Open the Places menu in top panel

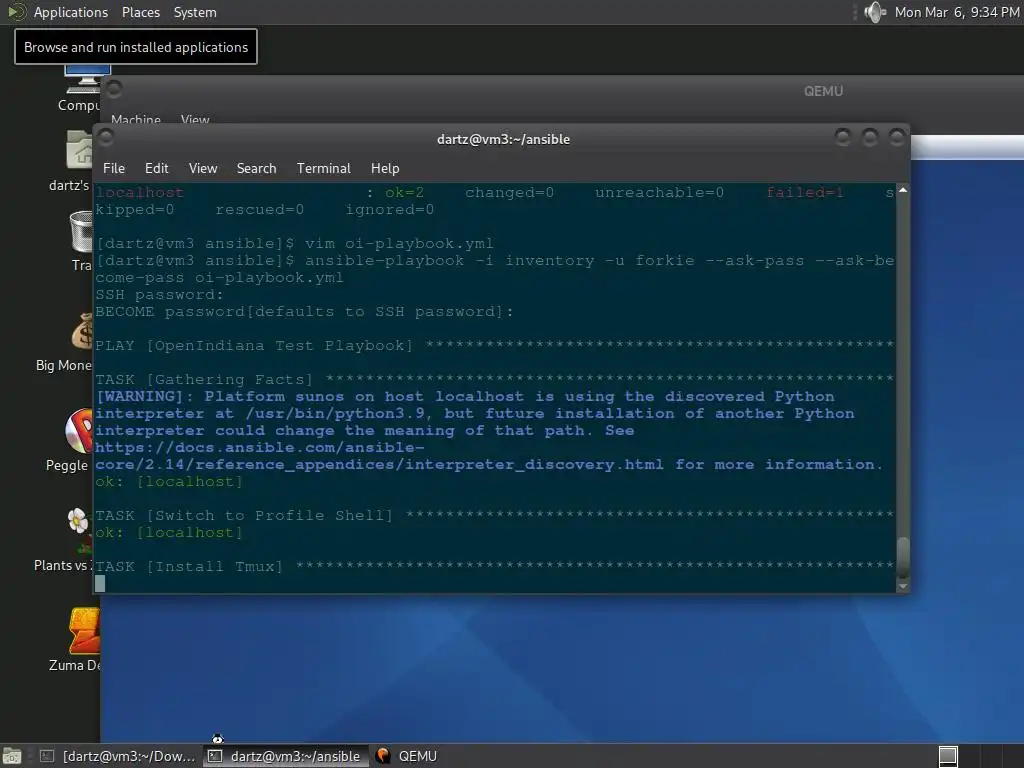point(140,12)
